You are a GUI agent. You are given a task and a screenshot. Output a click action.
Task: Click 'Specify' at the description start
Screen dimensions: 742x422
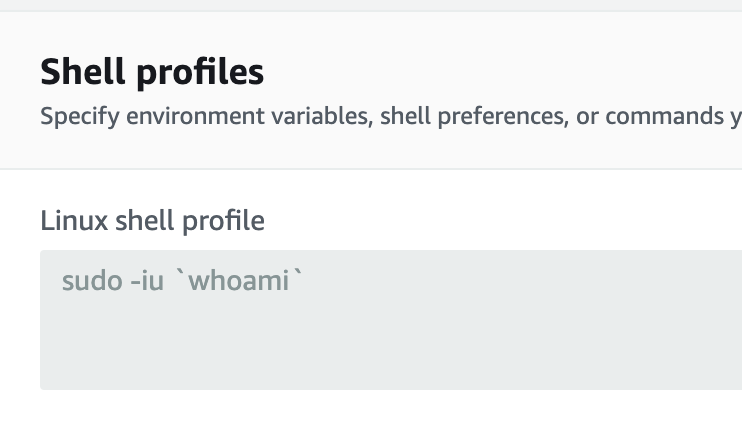[x=80, y=116]
